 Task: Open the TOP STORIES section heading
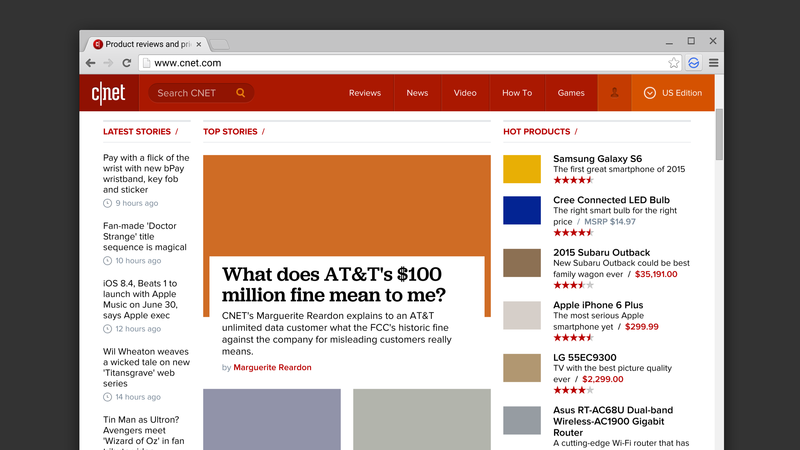[x=230, y=132]
